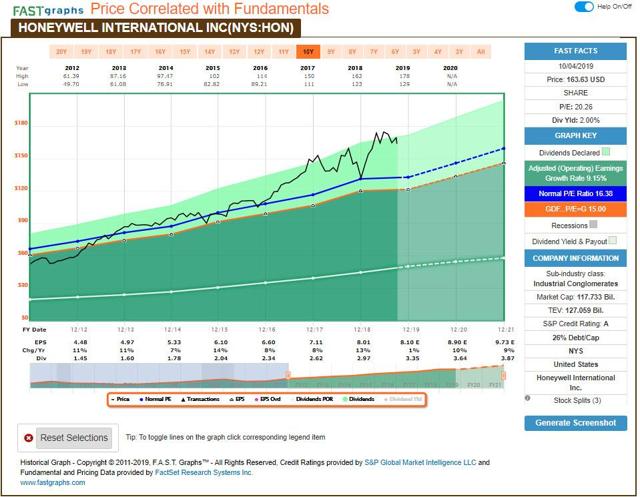Click the left handle of the range navigator
The width and height of the screenshot is (640, 497).
[288, 375]
